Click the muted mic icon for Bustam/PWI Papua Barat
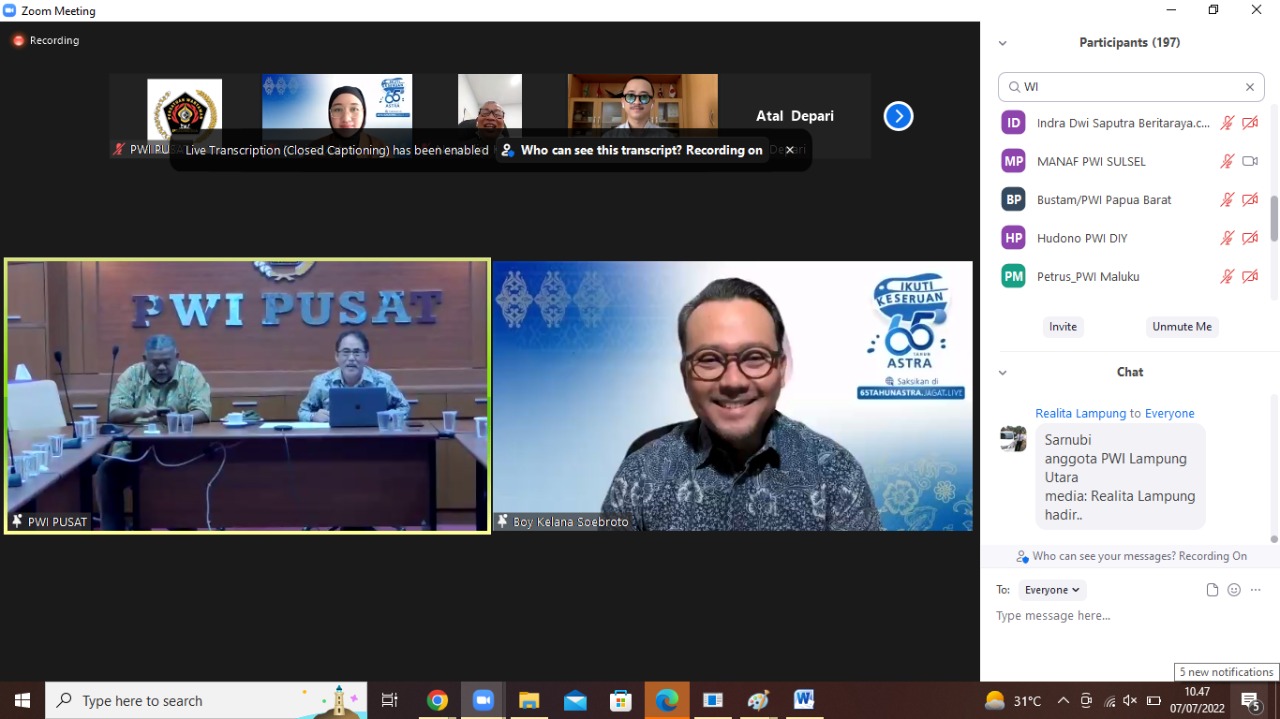 click(x=1228, y=199)
